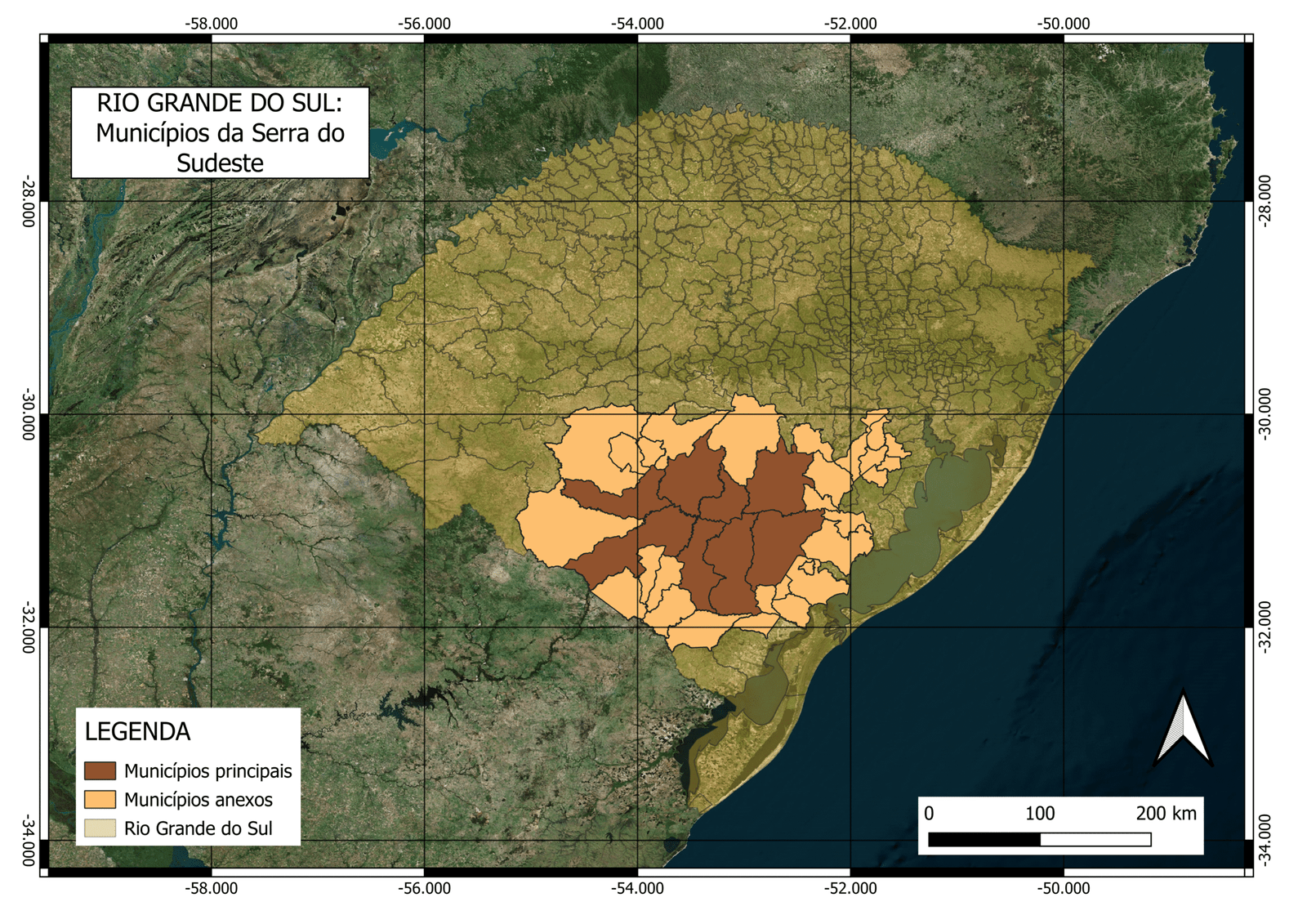The image size is (1307, 924).
Task: Click the 'Rio Grande do Sul' legend label
Action: [x=199, y=828]
